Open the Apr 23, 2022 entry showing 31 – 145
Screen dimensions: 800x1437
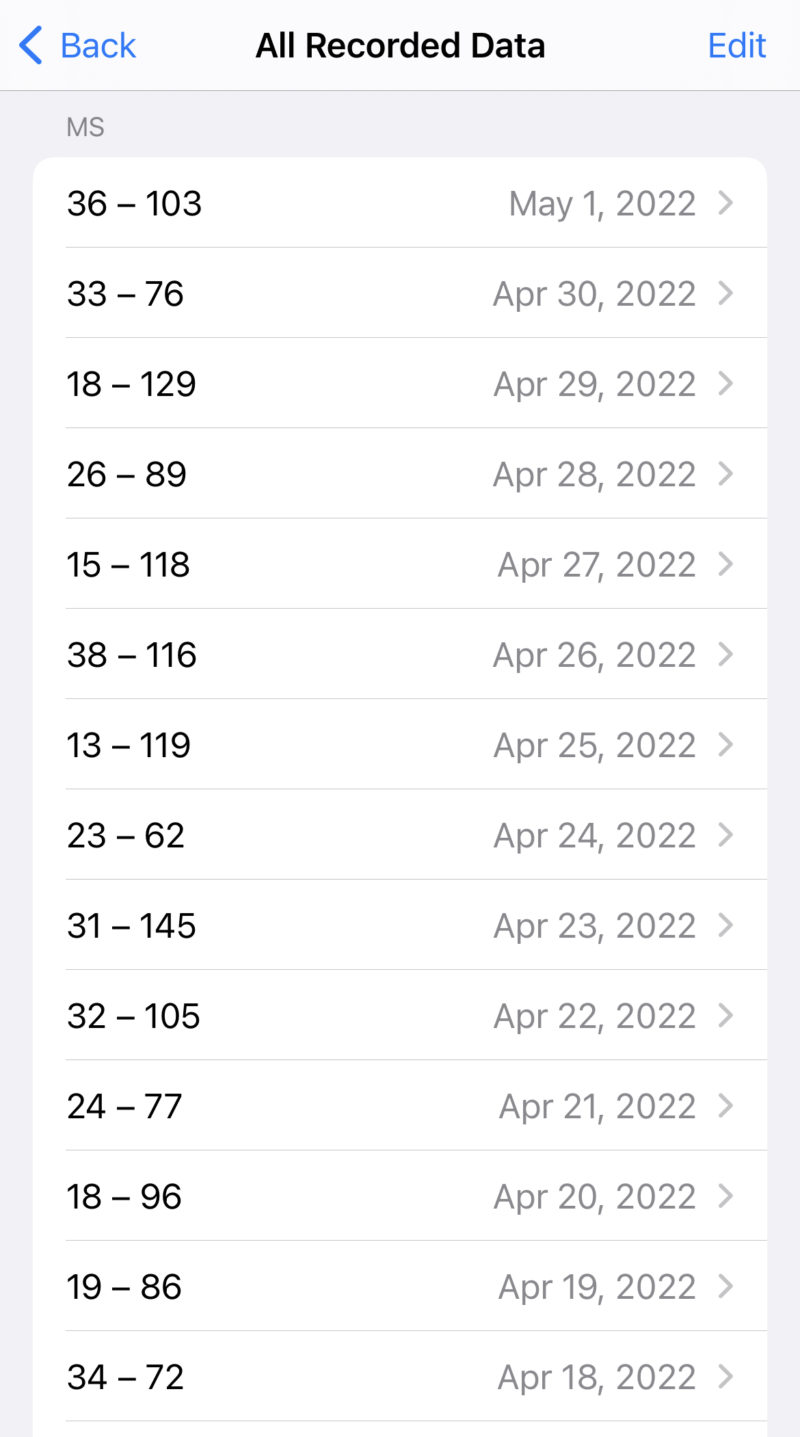[400, 925]
